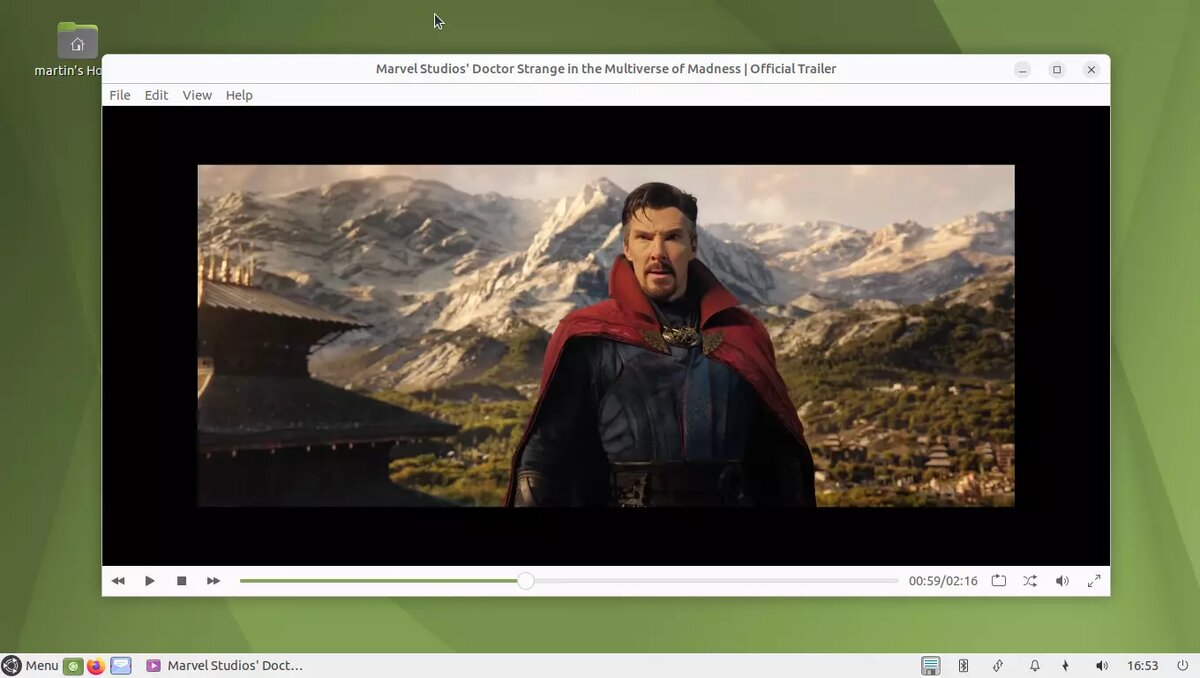This screenshot has height=678, width=1200.
Task: Launch Firefox from the taskbar
Action: [x=95, y=665]
